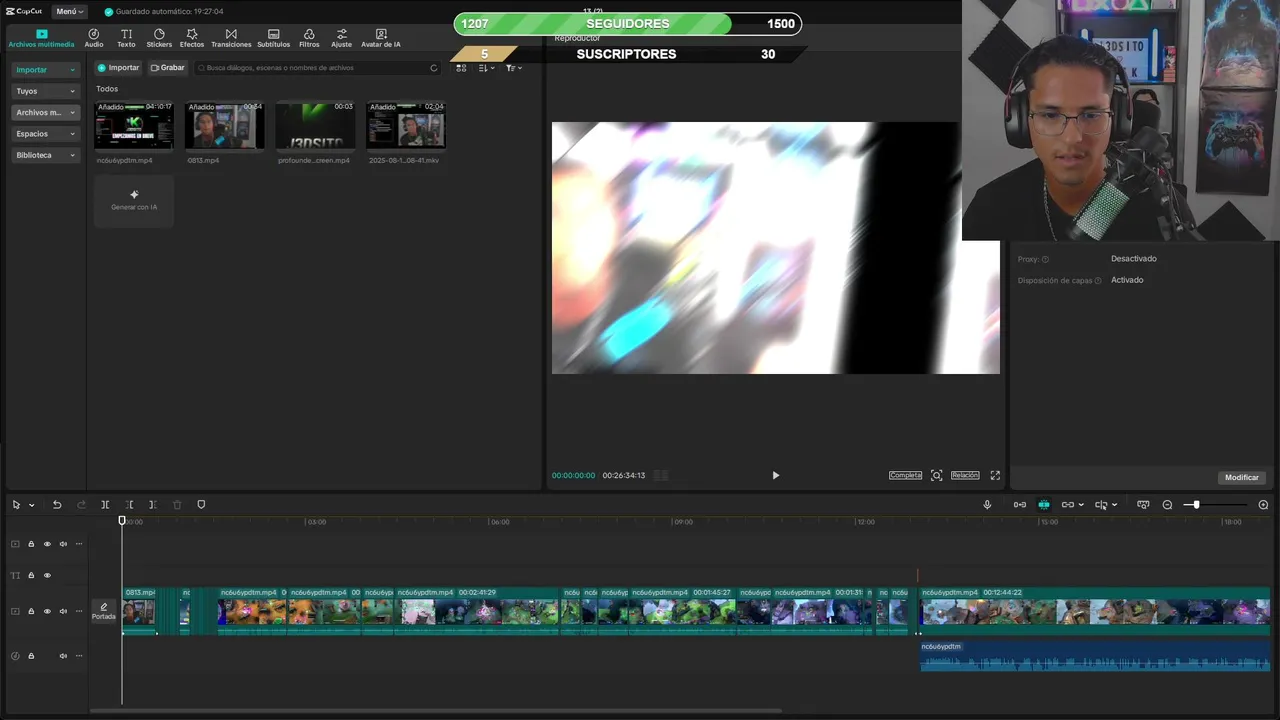This screenshot has width=1280, height=720.
Task: Toggle main track magnet icon
Action: [1019, 505]
